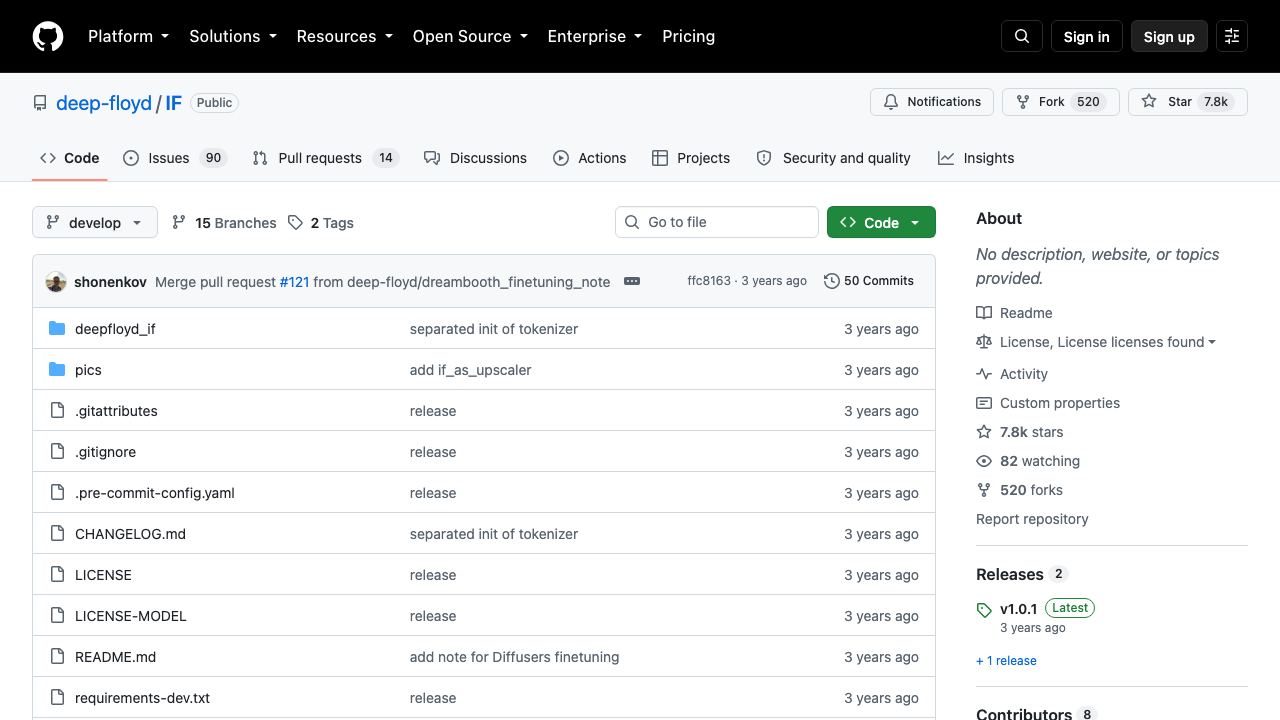Expand the Platform menu
Screen dimensions: 1280x720
pyautogui.click(x=128, y=36)
